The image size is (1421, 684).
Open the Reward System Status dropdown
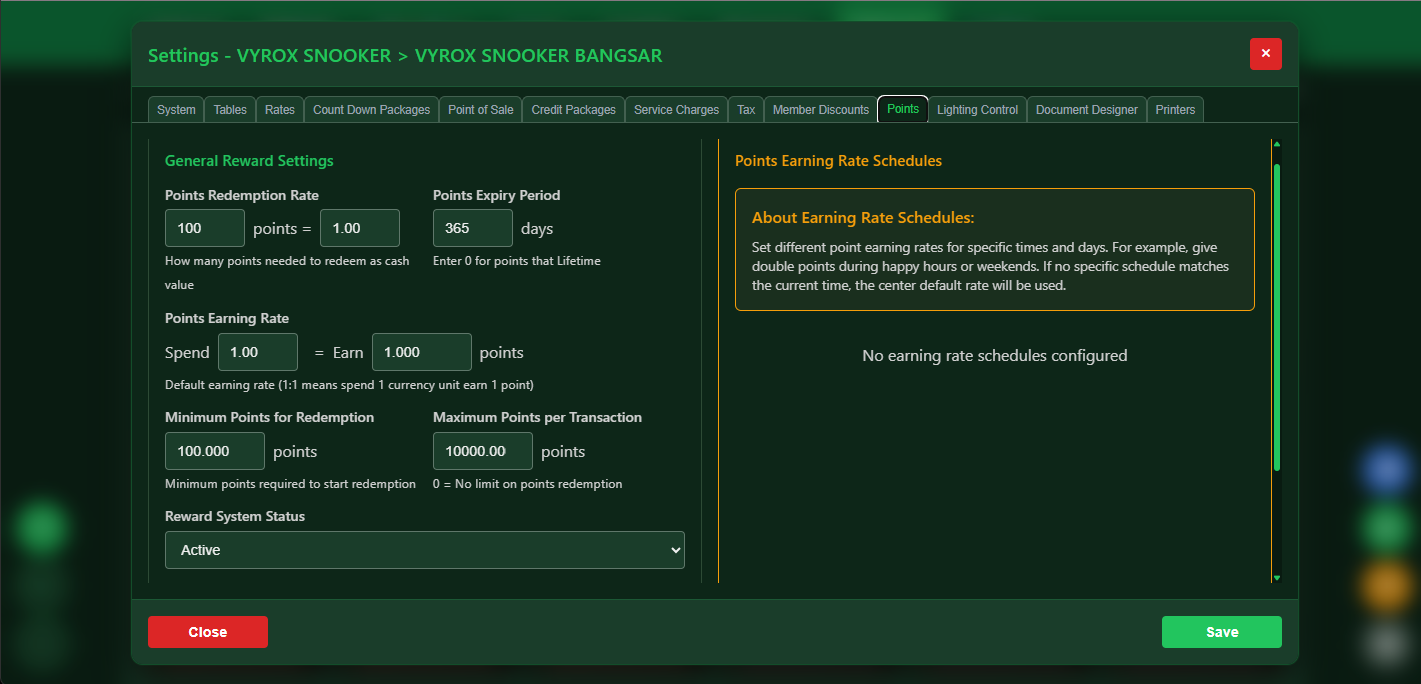click(424, 550)
